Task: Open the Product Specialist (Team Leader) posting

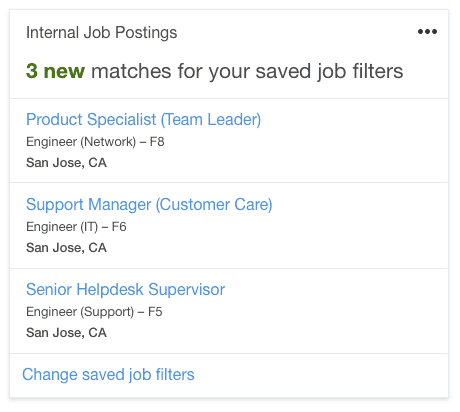Action: coord(143,120)
